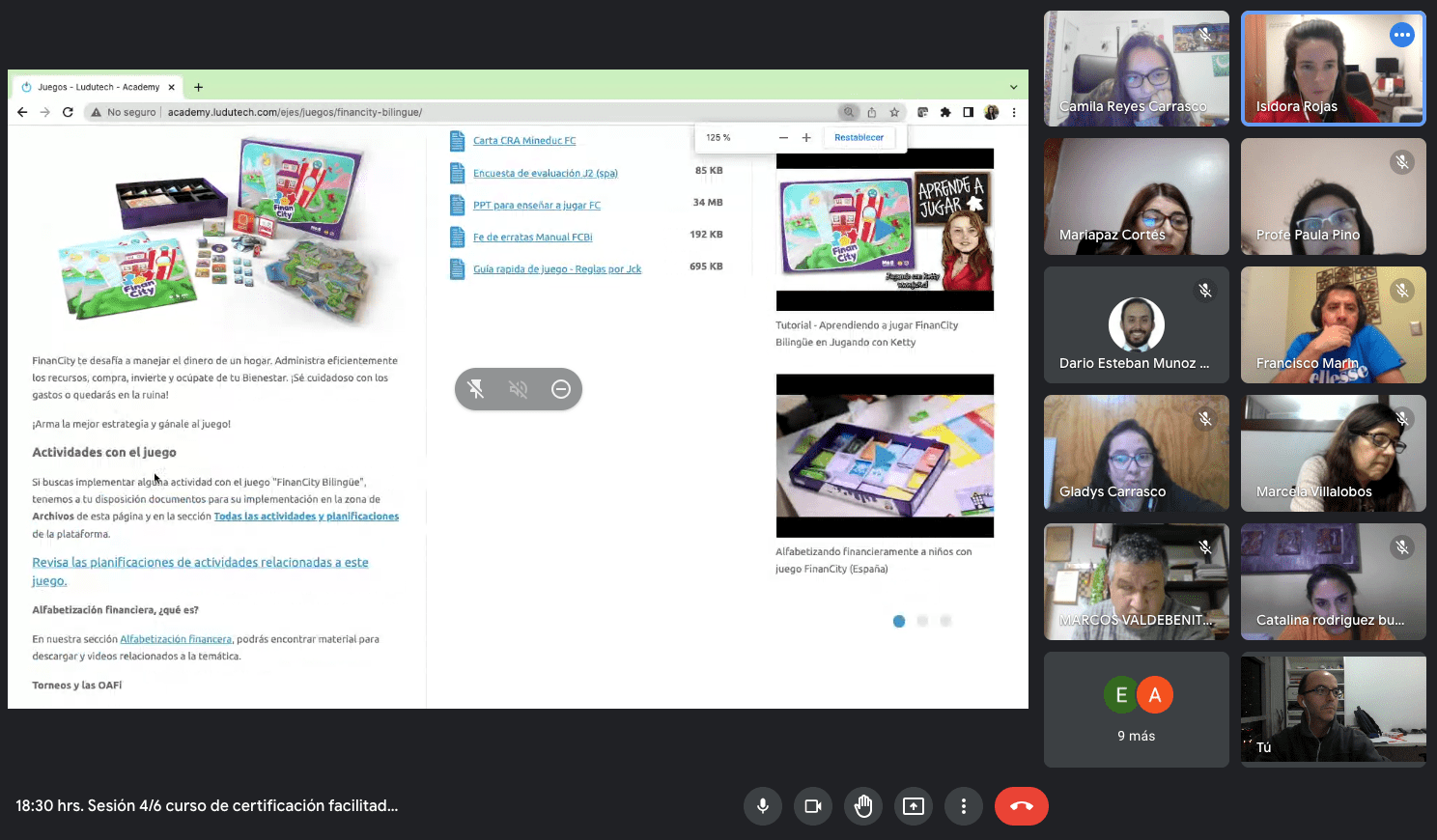Select your own Tú video tile

coord(1334,710)
